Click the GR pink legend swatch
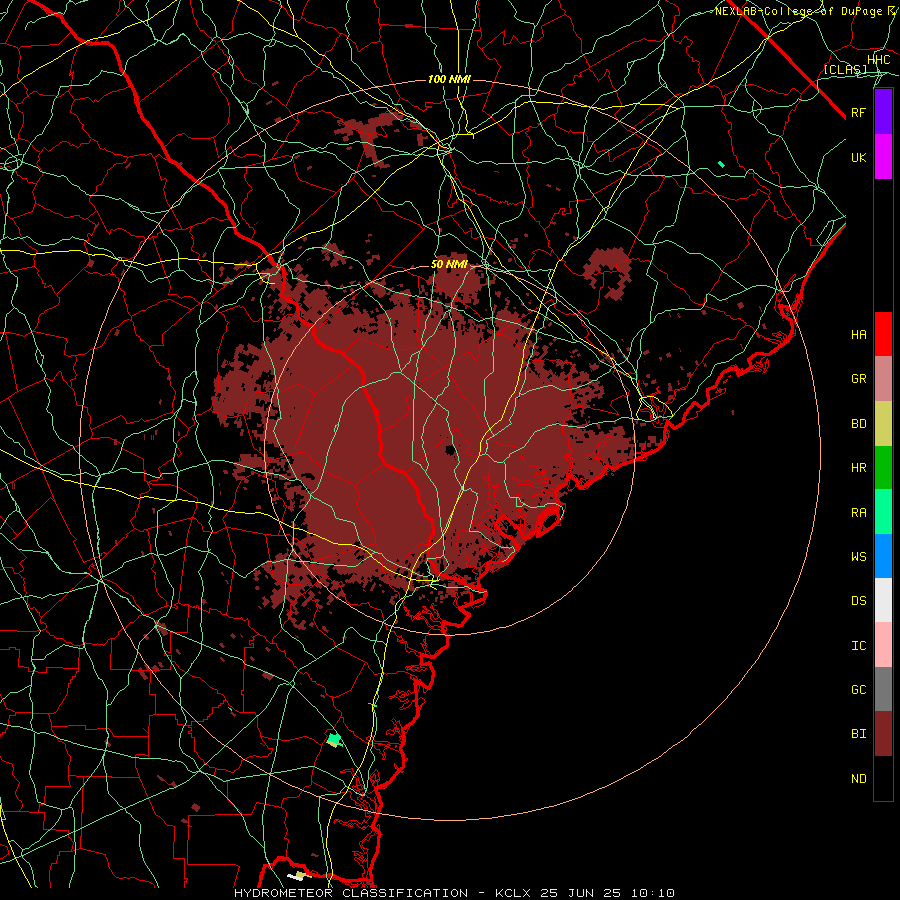The height and width of the screenshot is (900, 900). point(883,379)
